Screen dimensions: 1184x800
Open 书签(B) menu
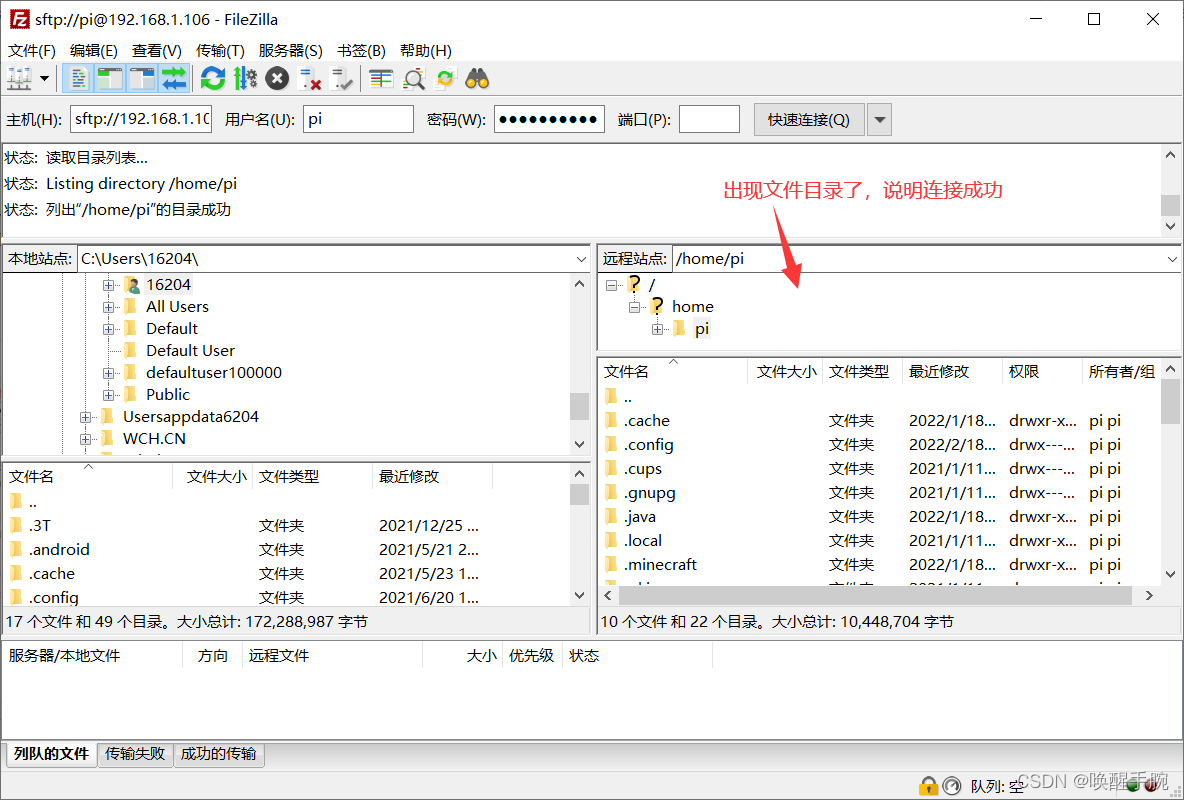[x=361, y=51]
